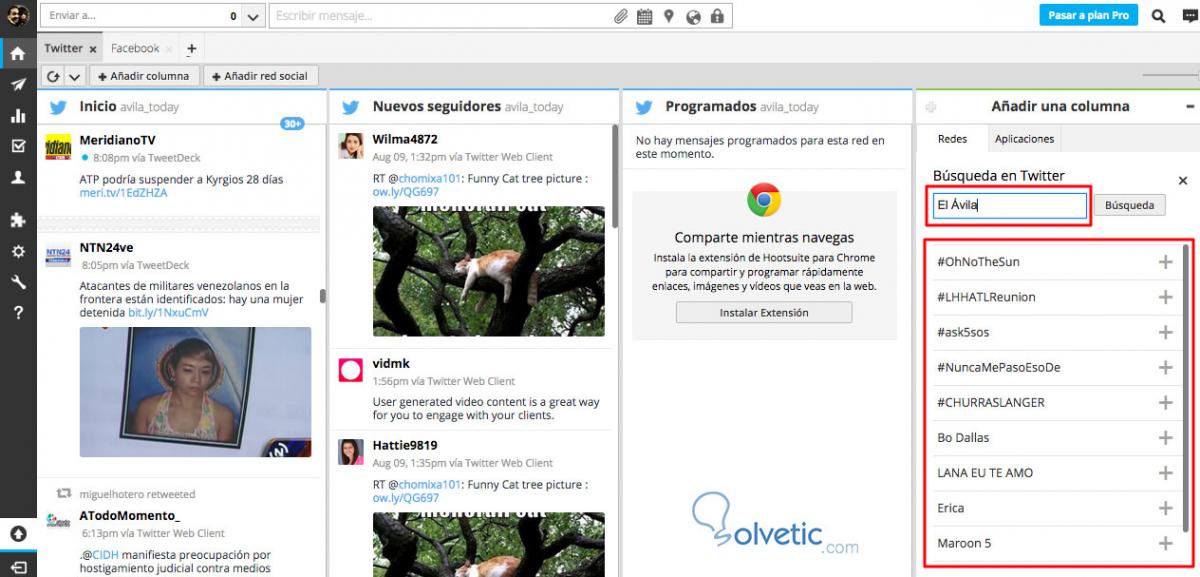Viewport: 1200px width, 577px height.
Task: Close the Twitter tab
Action: 93,49
